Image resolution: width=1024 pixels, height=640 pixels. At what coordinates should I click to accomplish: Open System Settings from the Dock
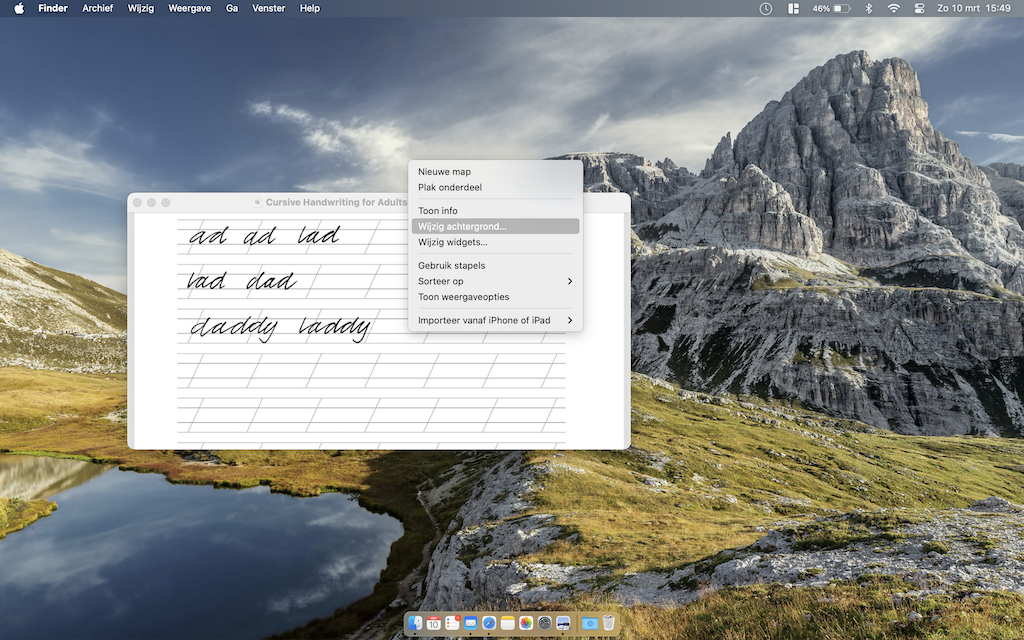click(x=544, y=623)
